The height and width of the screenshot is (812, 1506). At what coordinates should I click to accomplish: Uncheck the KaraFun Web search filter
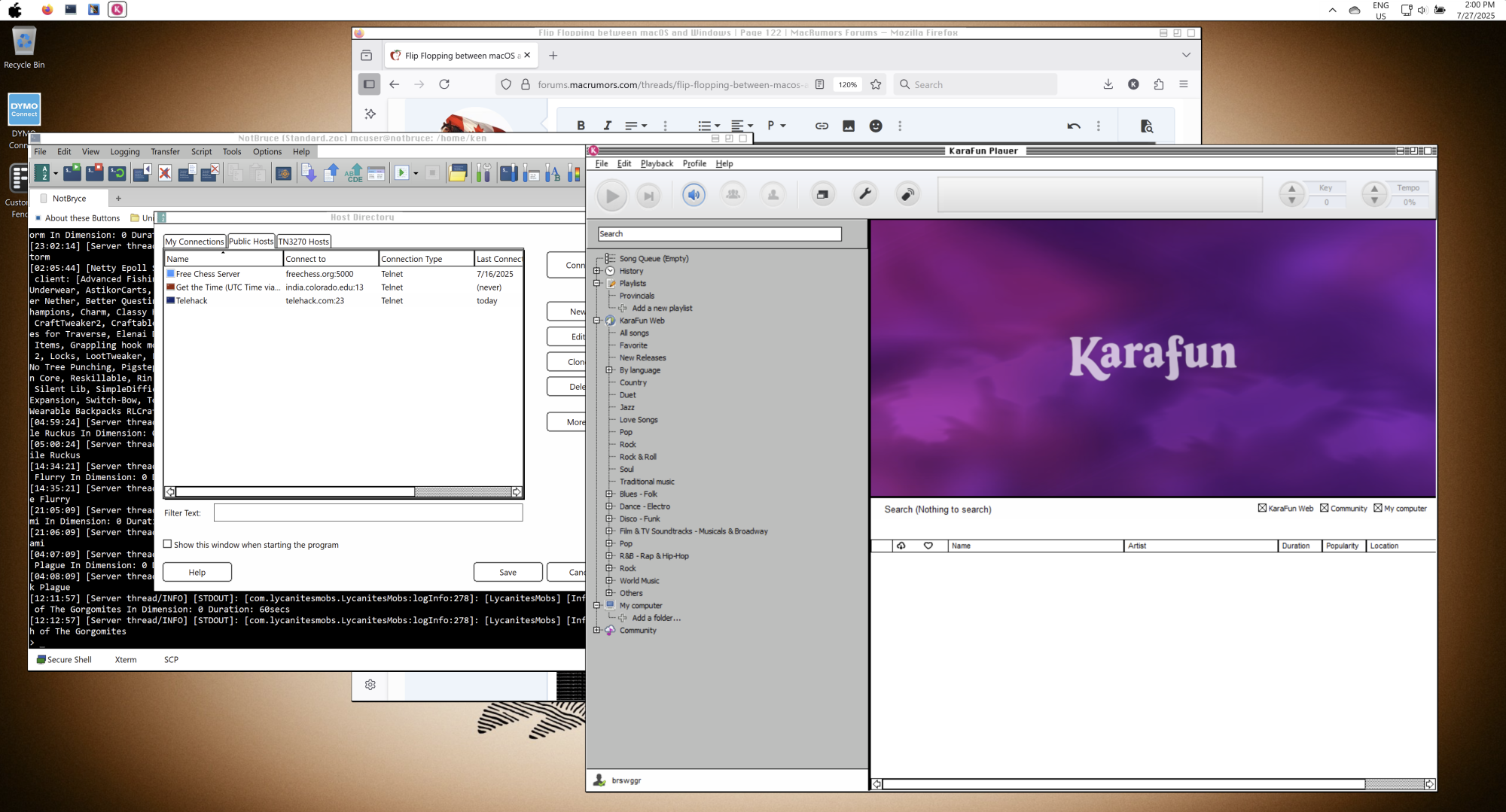[1262, 509]
